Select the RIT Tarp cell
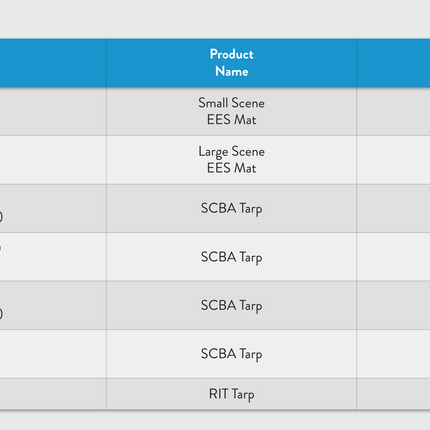 point(231,394)
